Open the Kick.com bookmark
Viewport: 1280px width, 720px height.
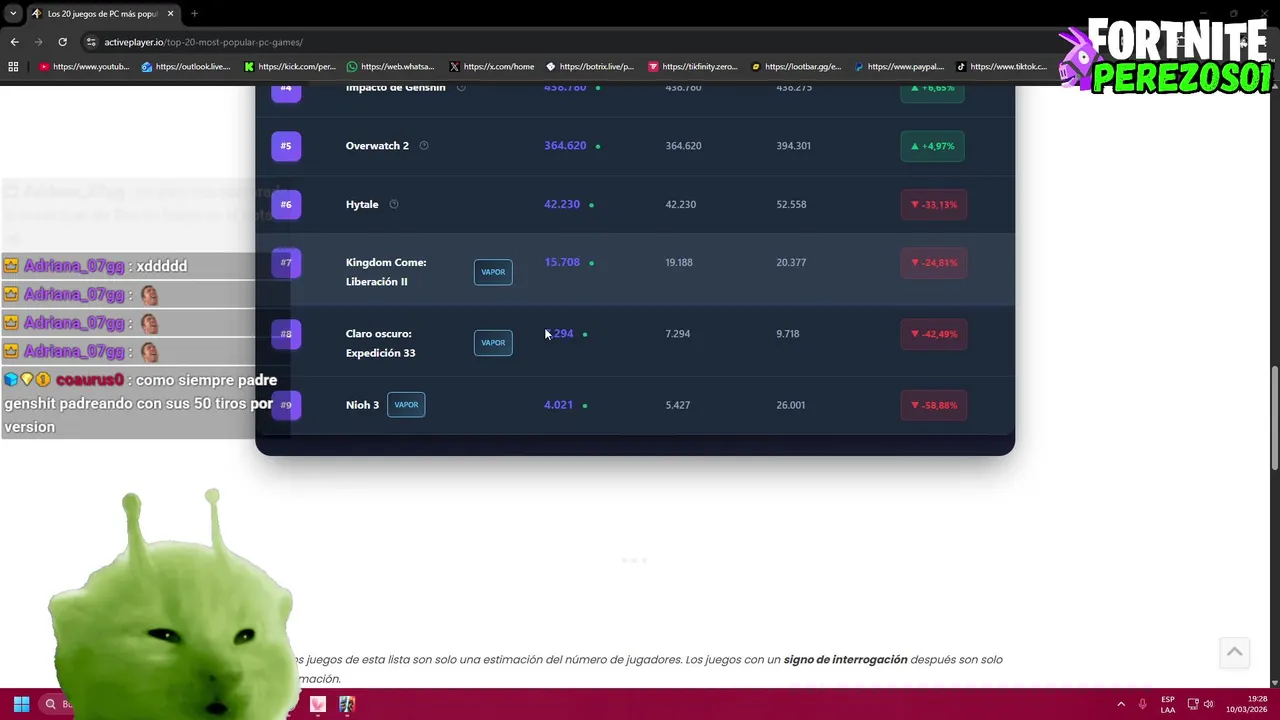(290, 67)
